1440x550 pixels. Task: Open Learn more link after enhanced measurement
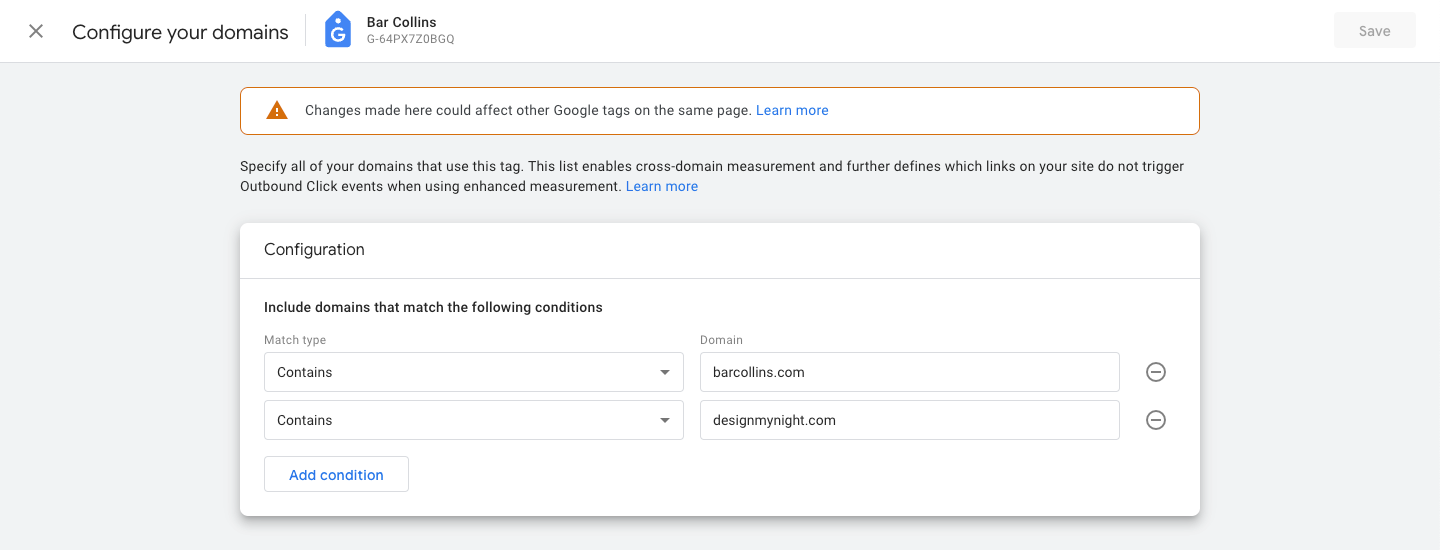click(x=661, y=187)
